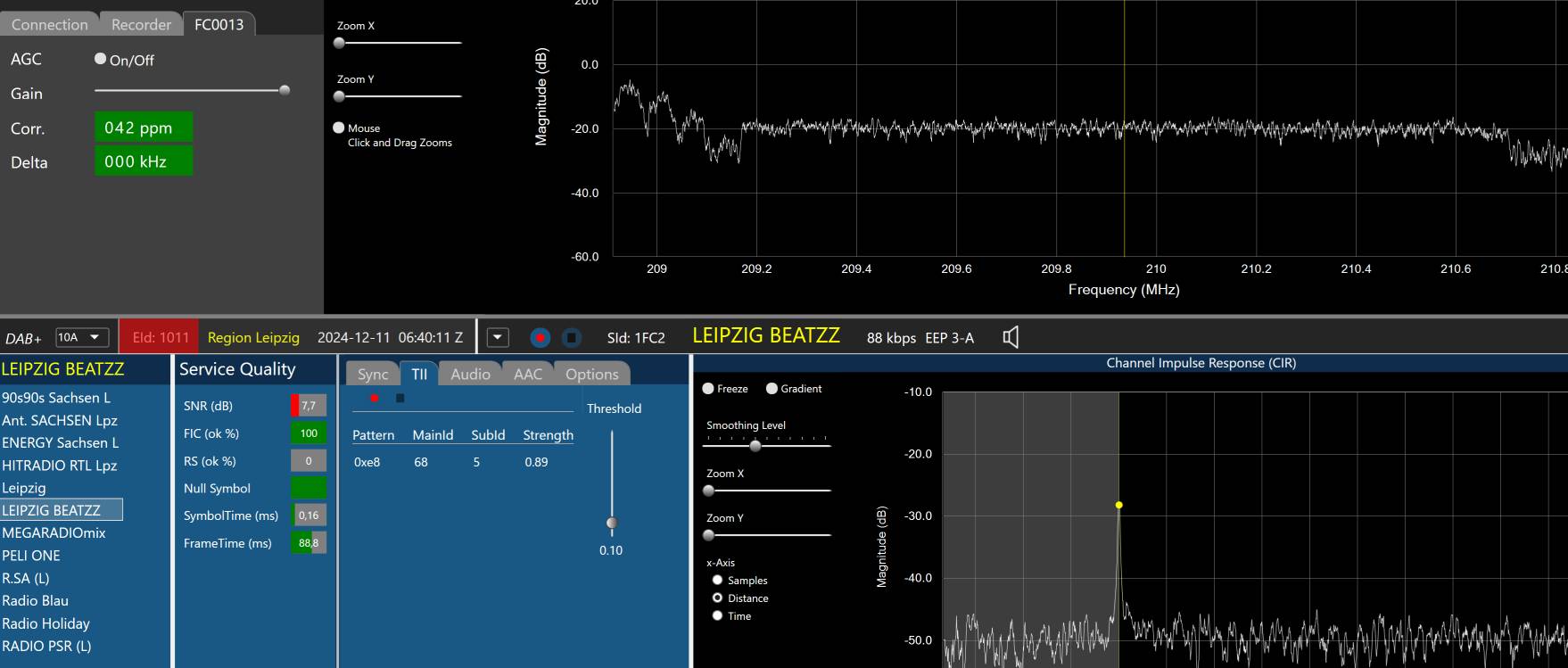This screenshot has width=1568, height=668.
Task: Select Samples for the x-Axis
Action: point(717,580)
